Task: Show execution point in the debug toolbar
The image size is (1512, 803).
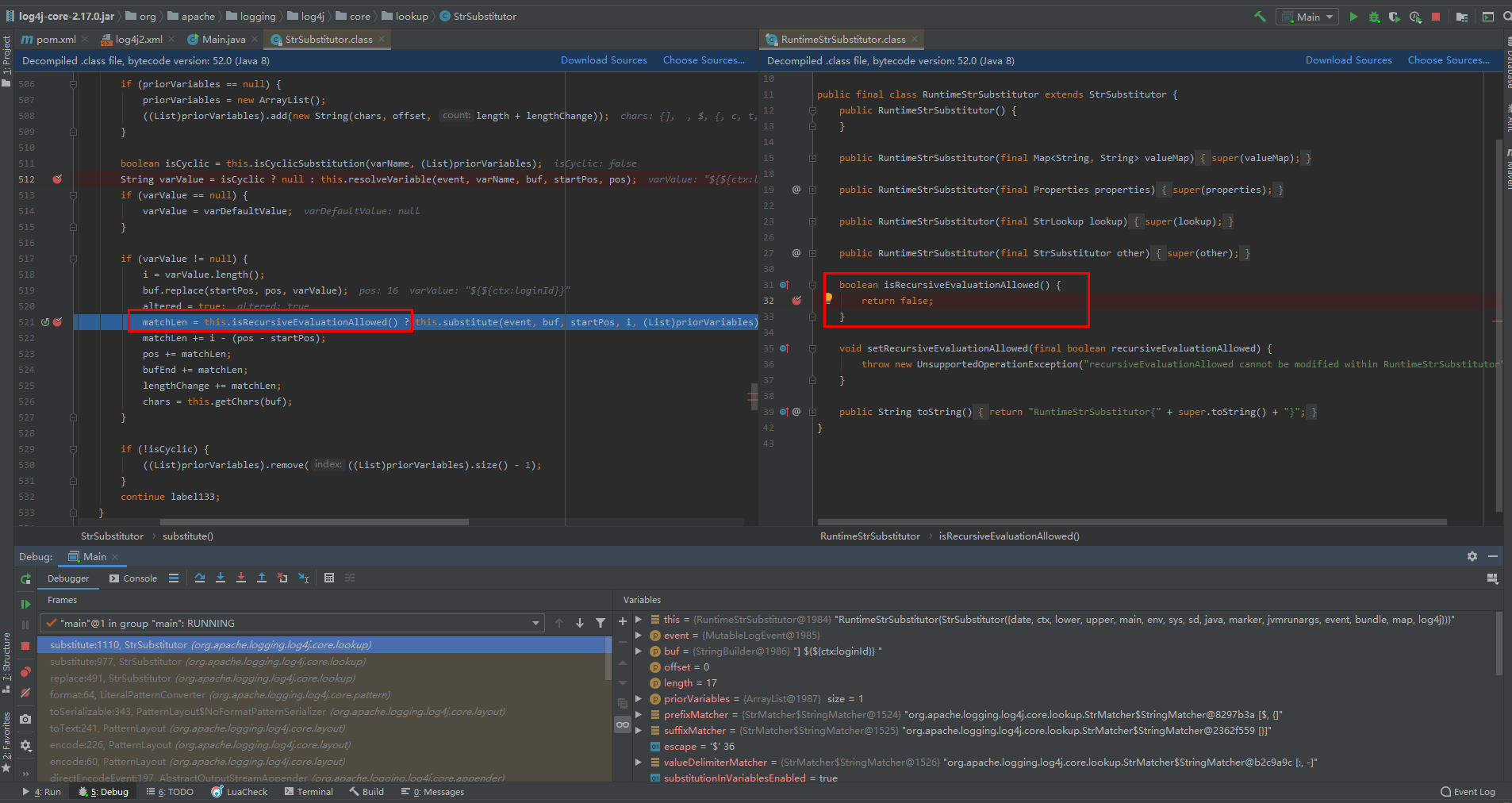Action: point(174,578)
